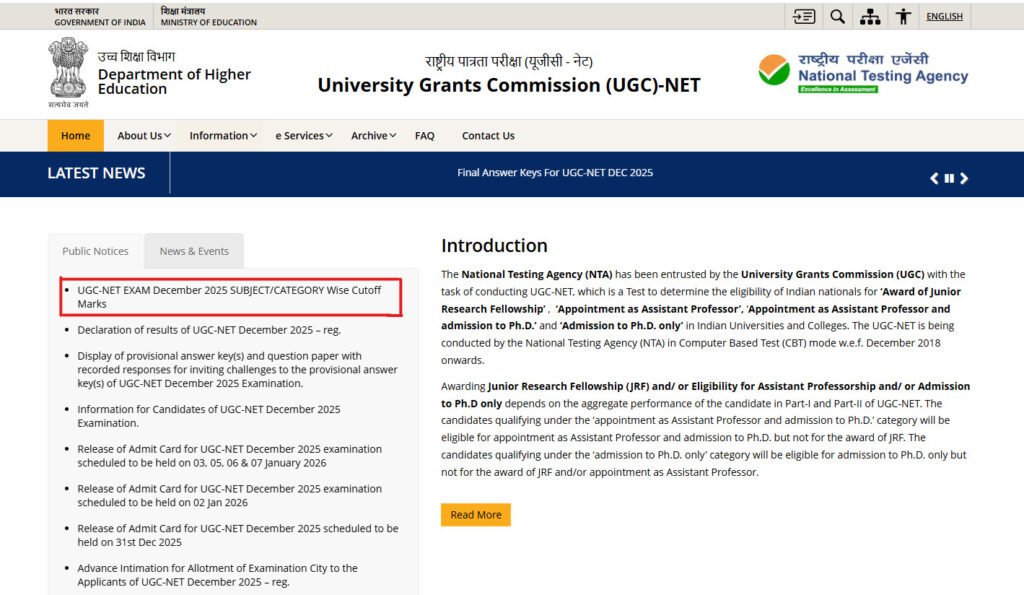Switch to the News & Events tab
The height and width of the screenshot is (595, 1024).
pyautogui.click(x=194, y=251)
